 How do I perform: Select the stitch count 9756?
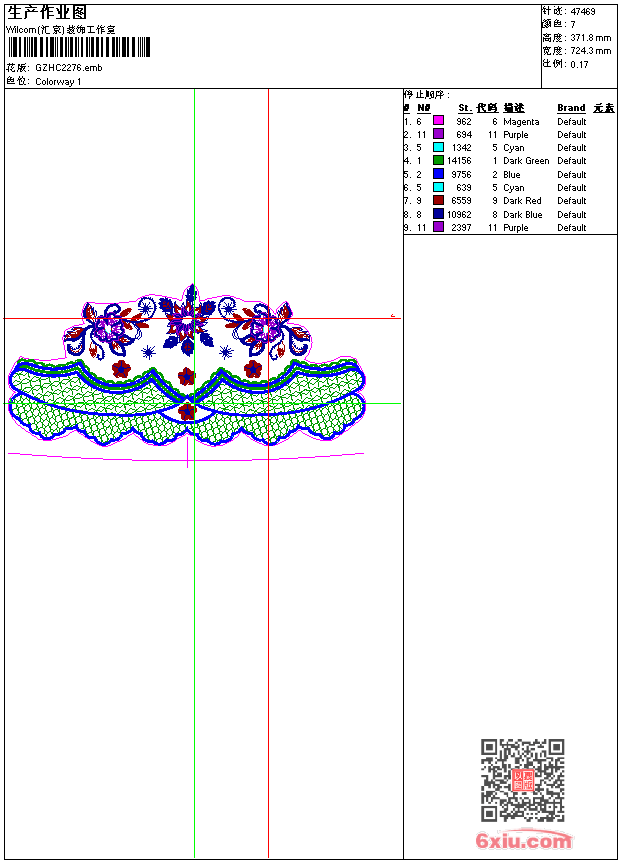[461, 174]
